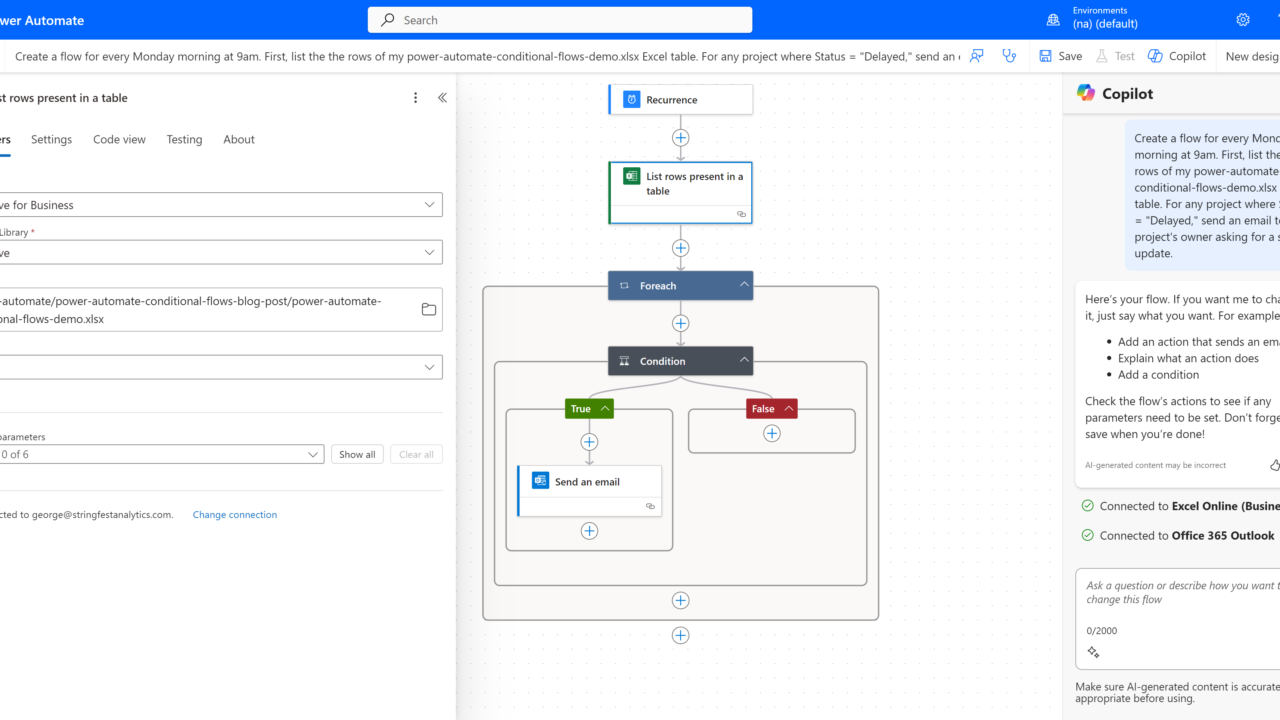Switch to the Code view tab

119,140
